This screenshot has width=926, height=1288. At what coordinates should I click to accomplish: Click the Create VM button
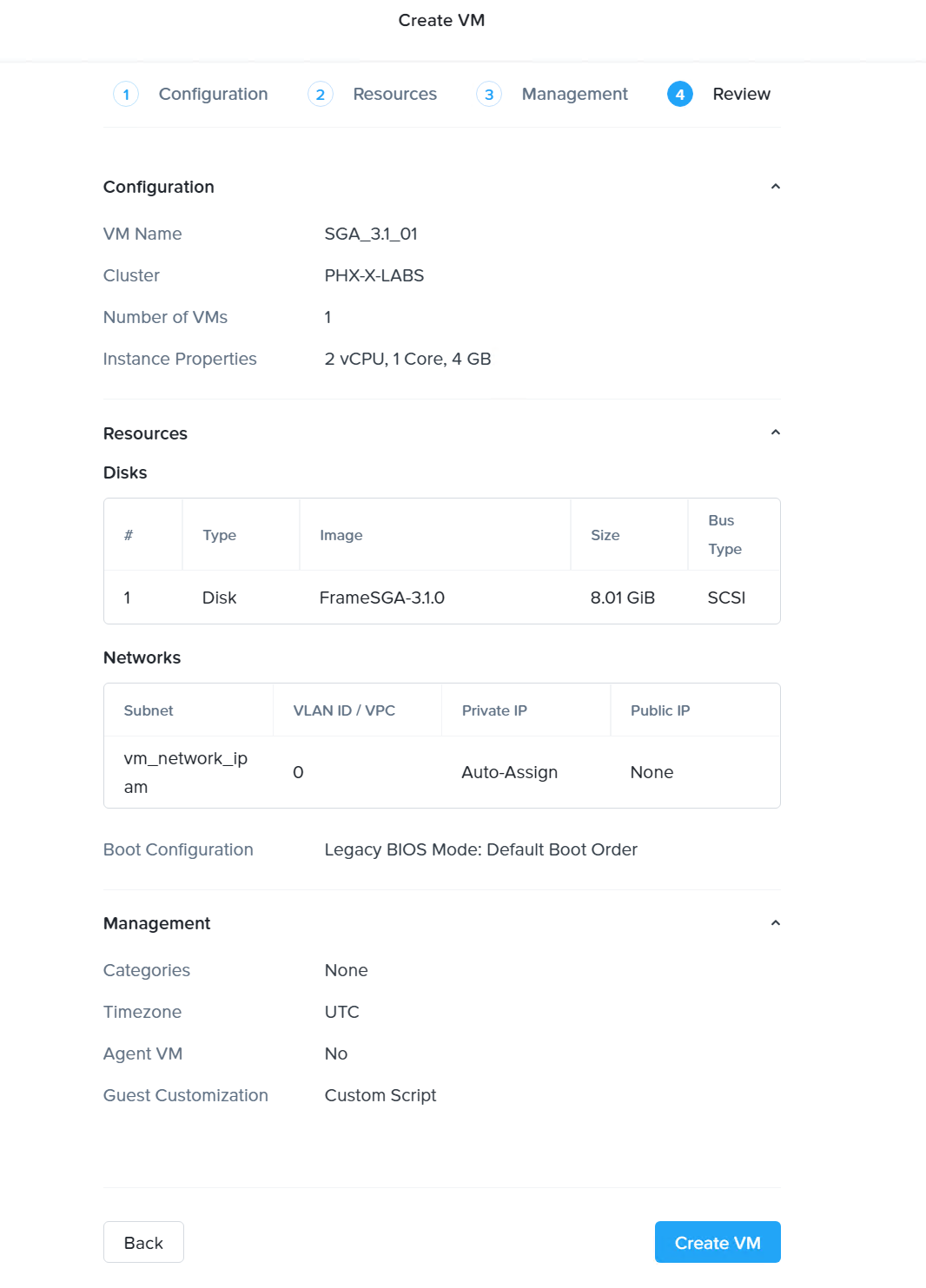click(x=717, y=1242)
